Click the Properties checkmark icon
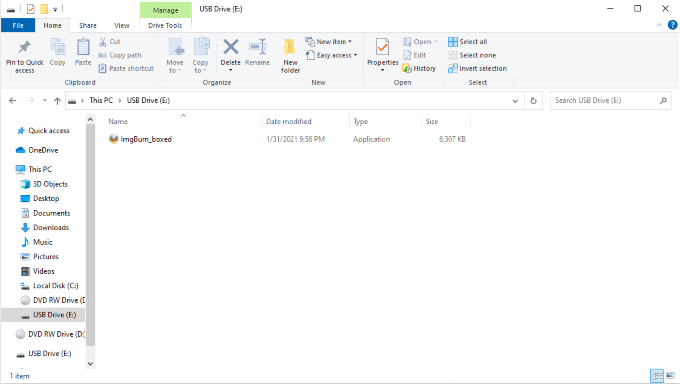The width and height of the screenshot is (680, 384). 382,47
